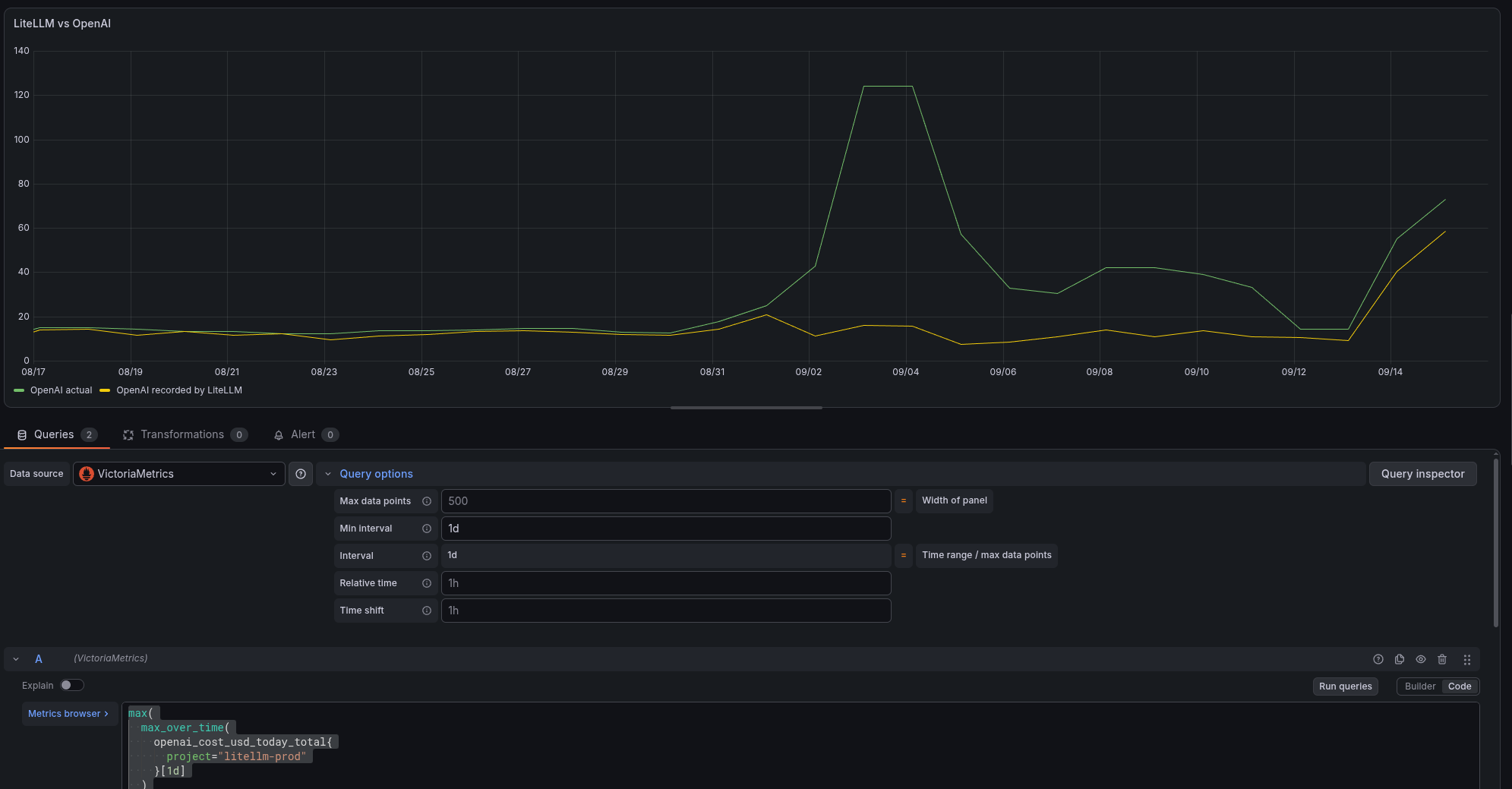Collapse the Query options section

coord(328,474)
